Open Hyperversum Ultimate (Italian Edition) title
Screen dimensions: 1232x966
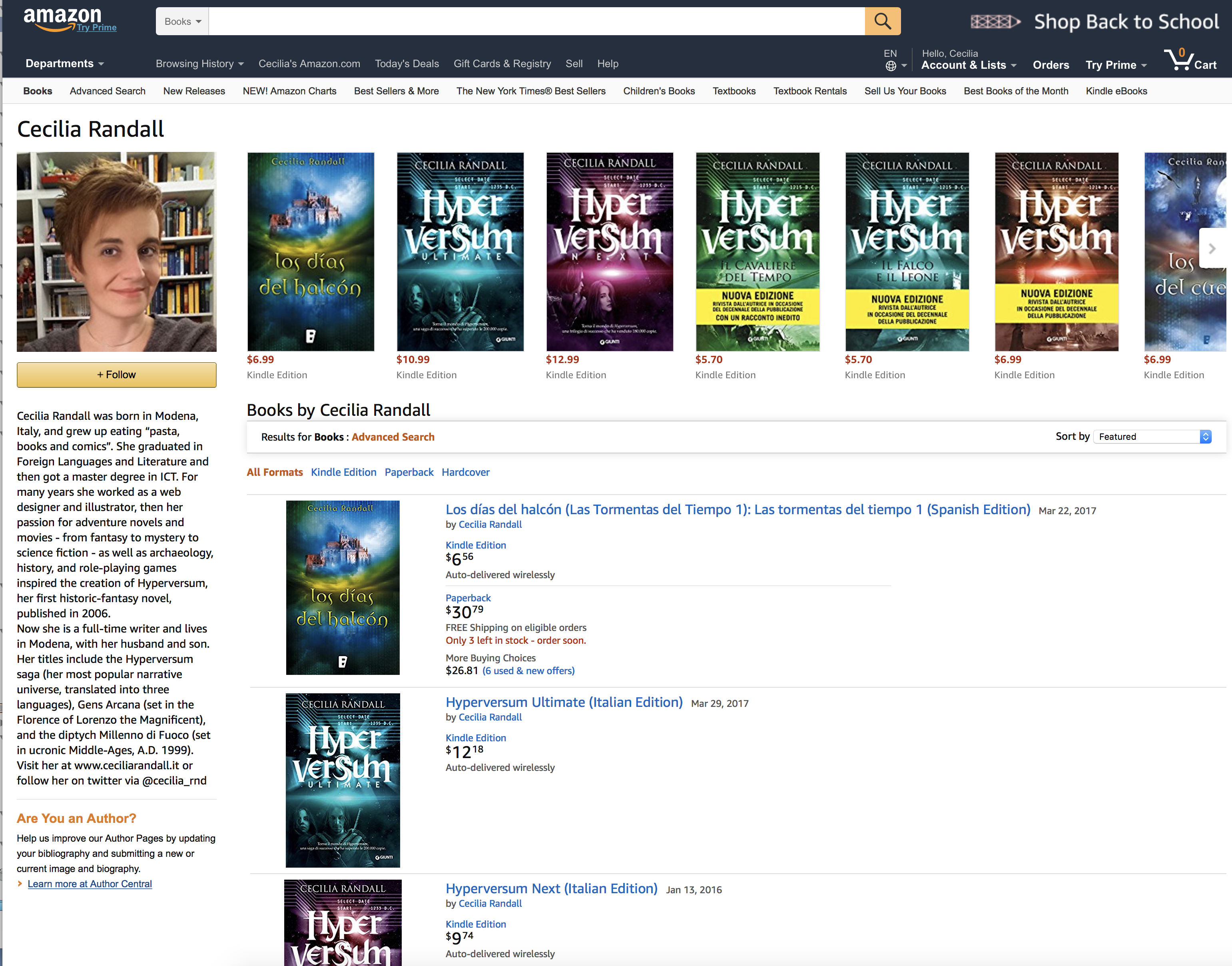click(564, 703)
